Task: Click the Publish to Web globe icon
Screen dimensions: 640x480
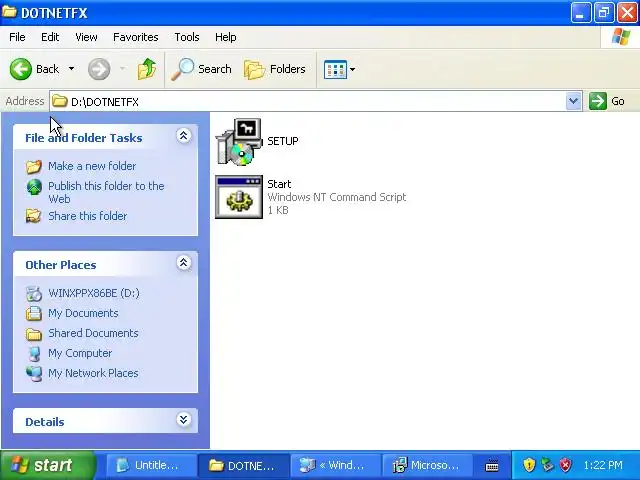Action: pyautogui.click(x=34, y=187)
